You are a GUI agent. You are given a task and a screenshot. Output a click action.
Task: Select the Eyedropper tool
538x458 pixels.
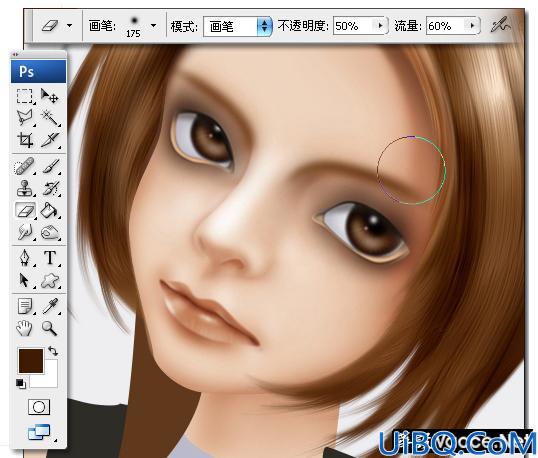50,306
